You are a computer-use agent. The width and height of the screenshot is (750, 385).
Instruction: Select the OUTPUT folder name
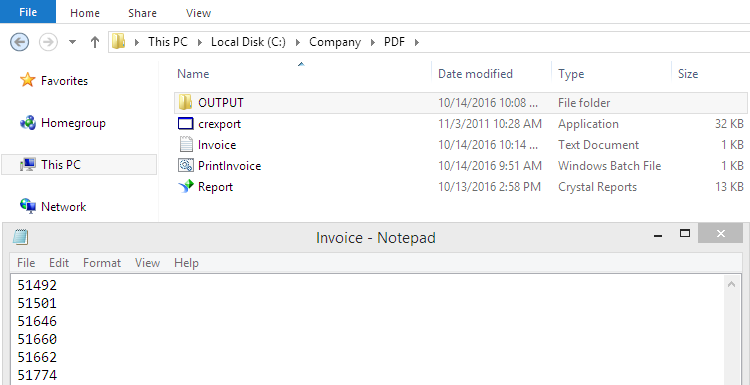(x=221, y=102)
